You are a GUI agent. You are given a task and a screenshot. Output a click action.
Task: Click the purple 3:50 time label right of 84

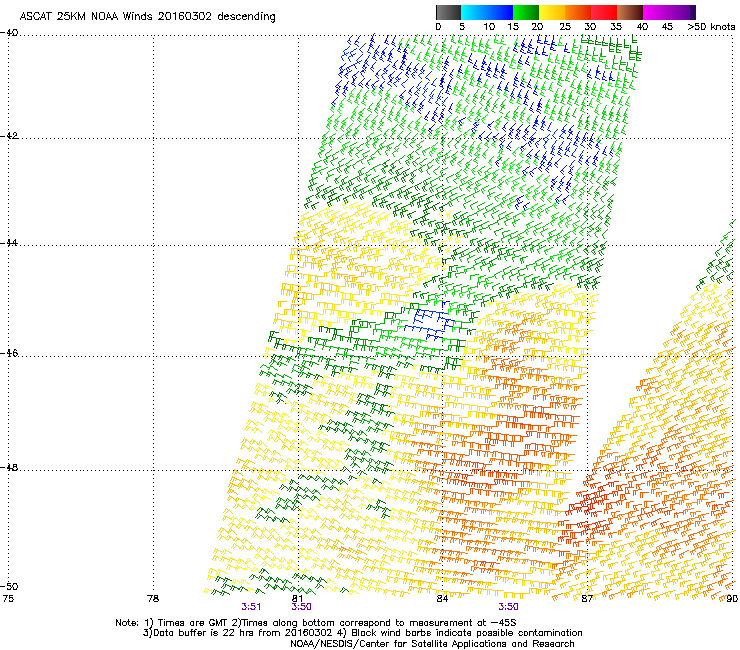(508, 607)
